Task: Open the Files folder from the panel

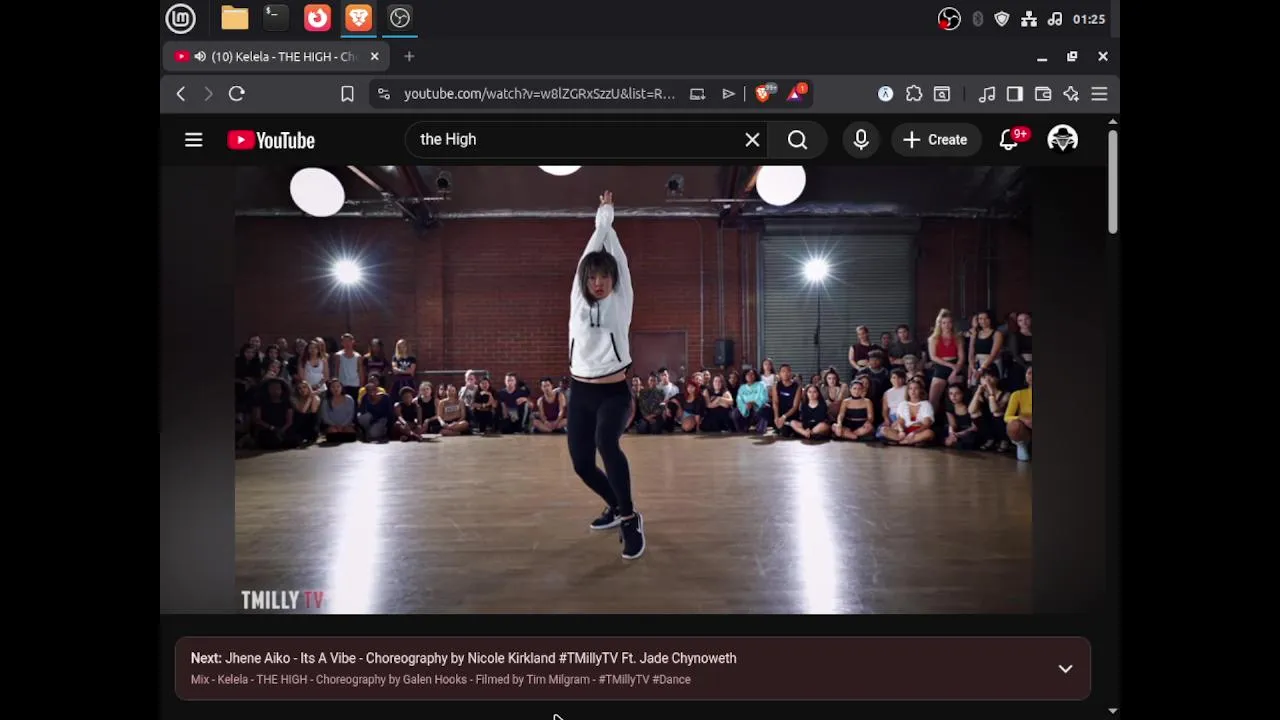Action: pos(234,18)
